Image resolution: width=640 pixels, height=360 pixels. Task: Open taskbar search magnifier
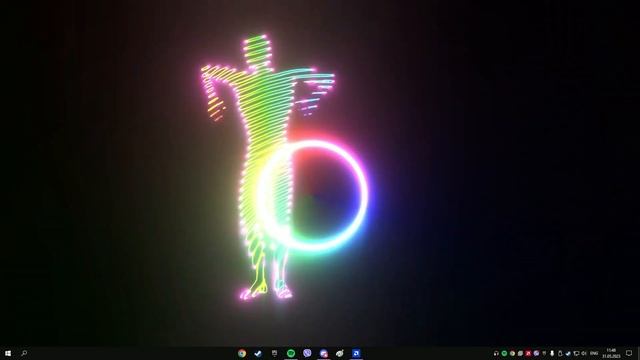pyautogui.click(x=24, y=353)
